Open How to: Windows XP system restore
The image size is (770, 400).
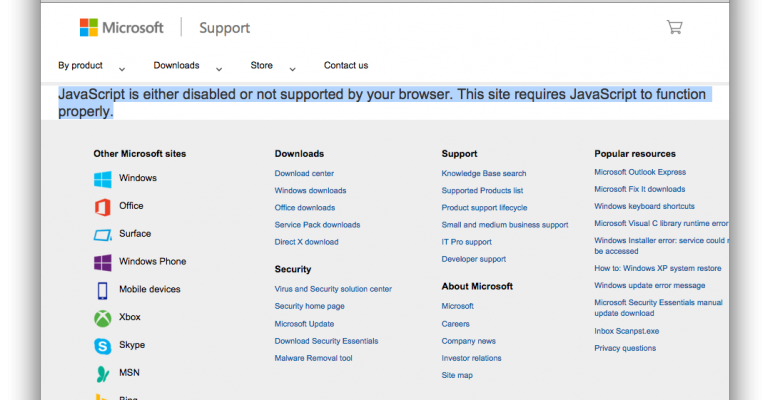[658, 268]
